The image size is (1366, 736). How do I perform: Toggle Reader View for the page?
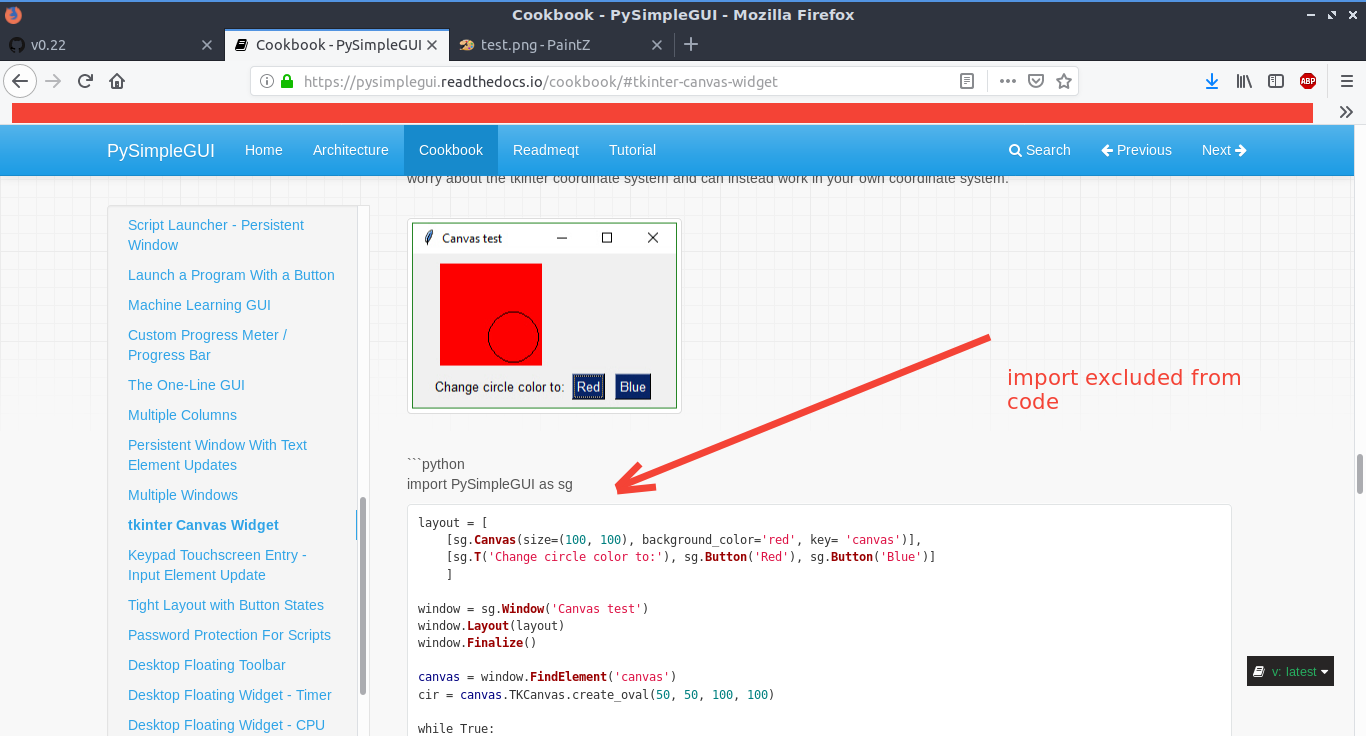coord(966,81)
